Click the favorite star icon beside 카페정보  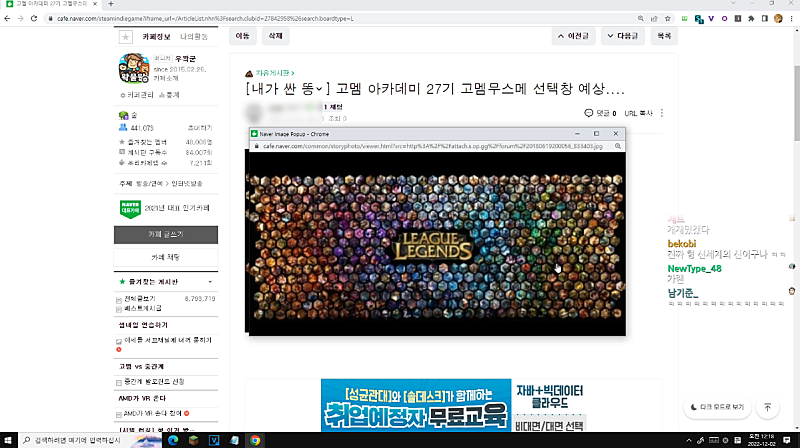(x=126, y=37)
